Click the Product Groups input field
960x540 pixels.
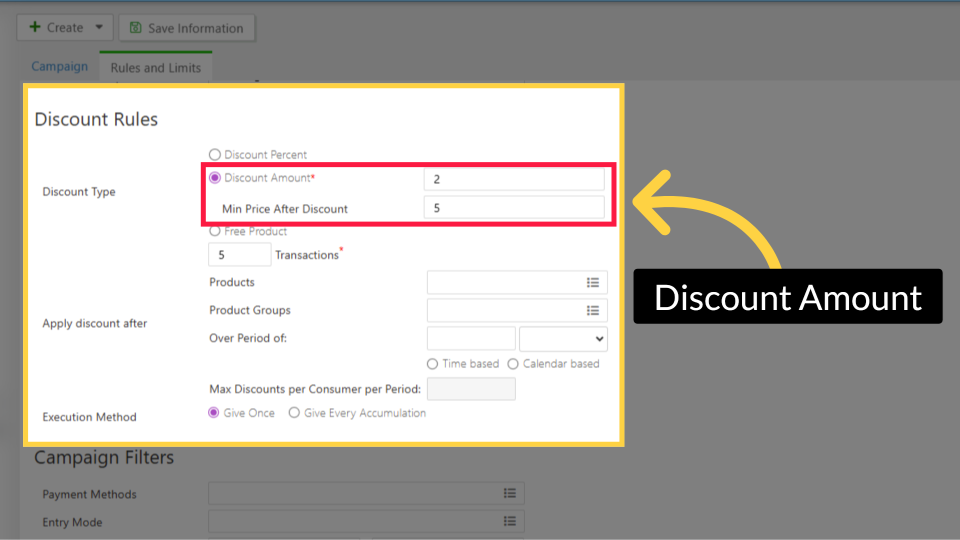click(517, 310)
